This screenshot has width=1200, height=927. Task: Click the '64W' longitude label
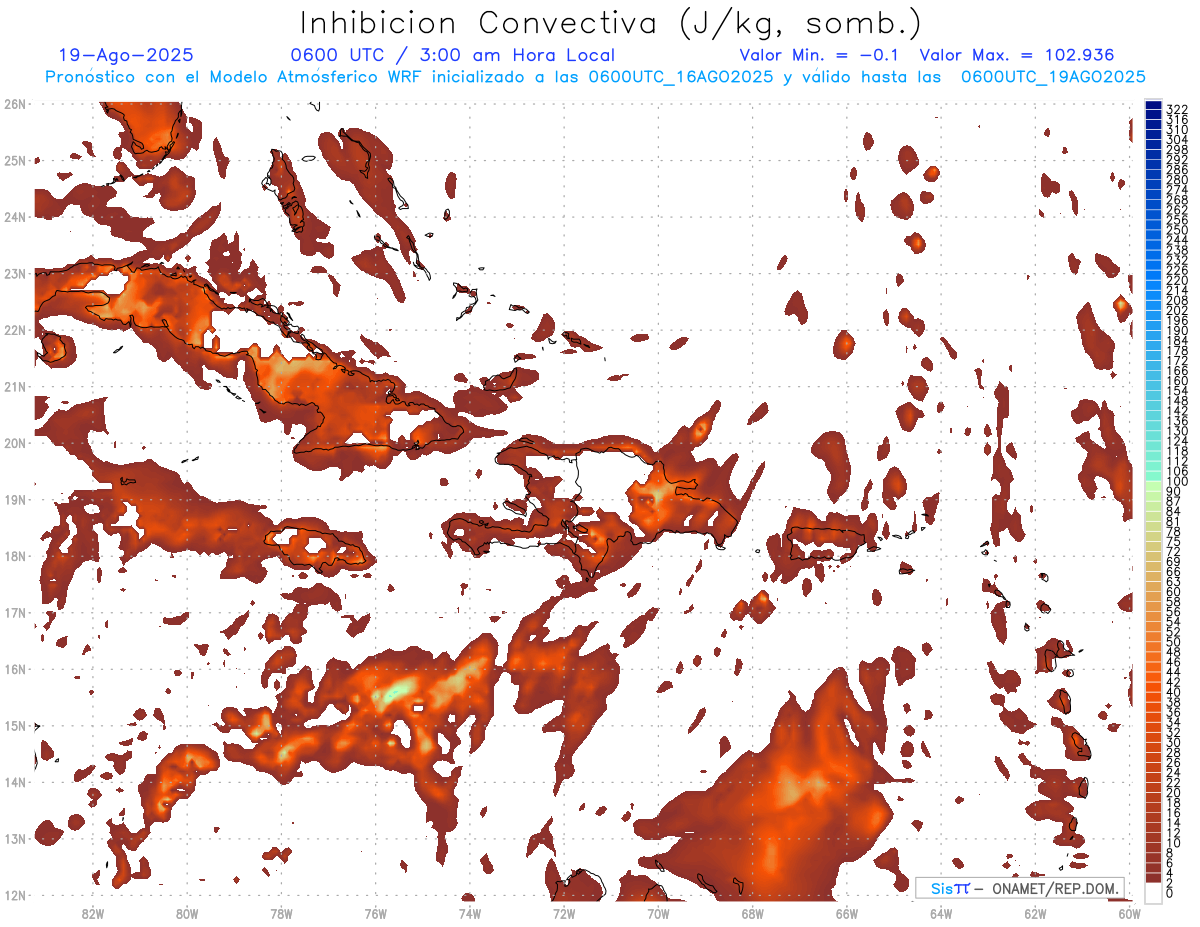pyautogui.click(x=941, y=913)
